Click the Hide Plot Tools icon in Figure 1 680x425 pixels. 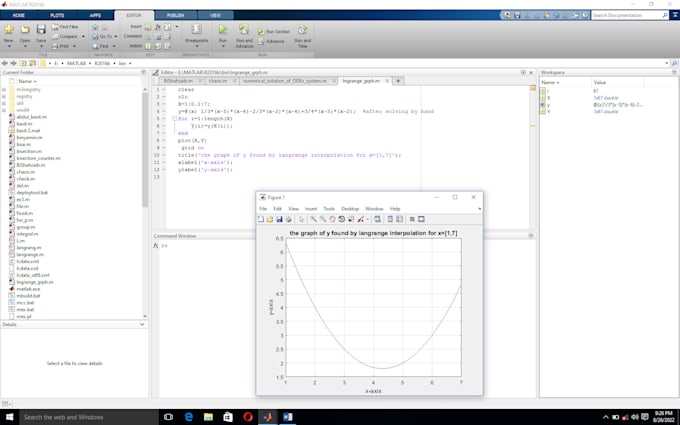pyautogui.click(x=412, y=219)
